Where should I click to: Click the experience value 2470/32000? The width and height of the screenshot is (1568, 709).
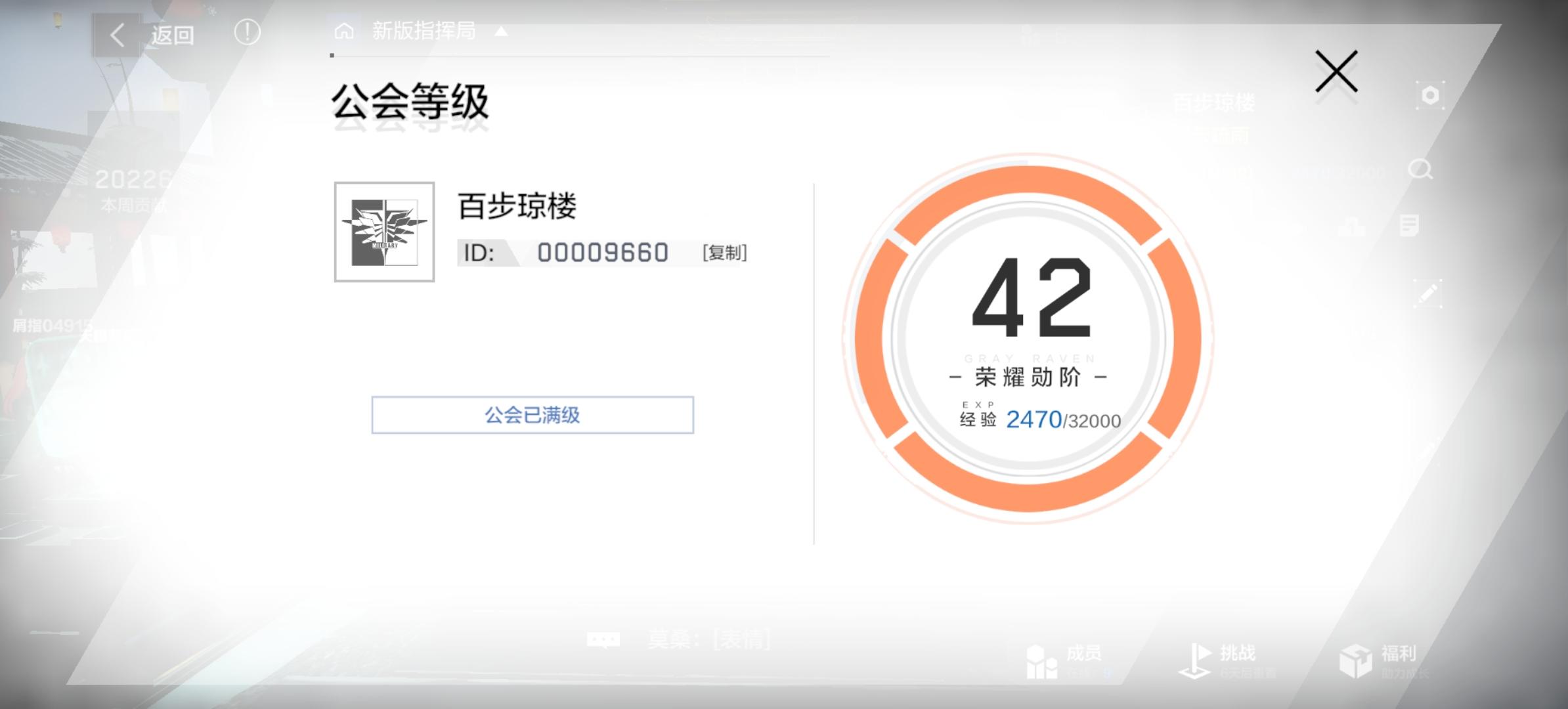tap(1063, 419)
